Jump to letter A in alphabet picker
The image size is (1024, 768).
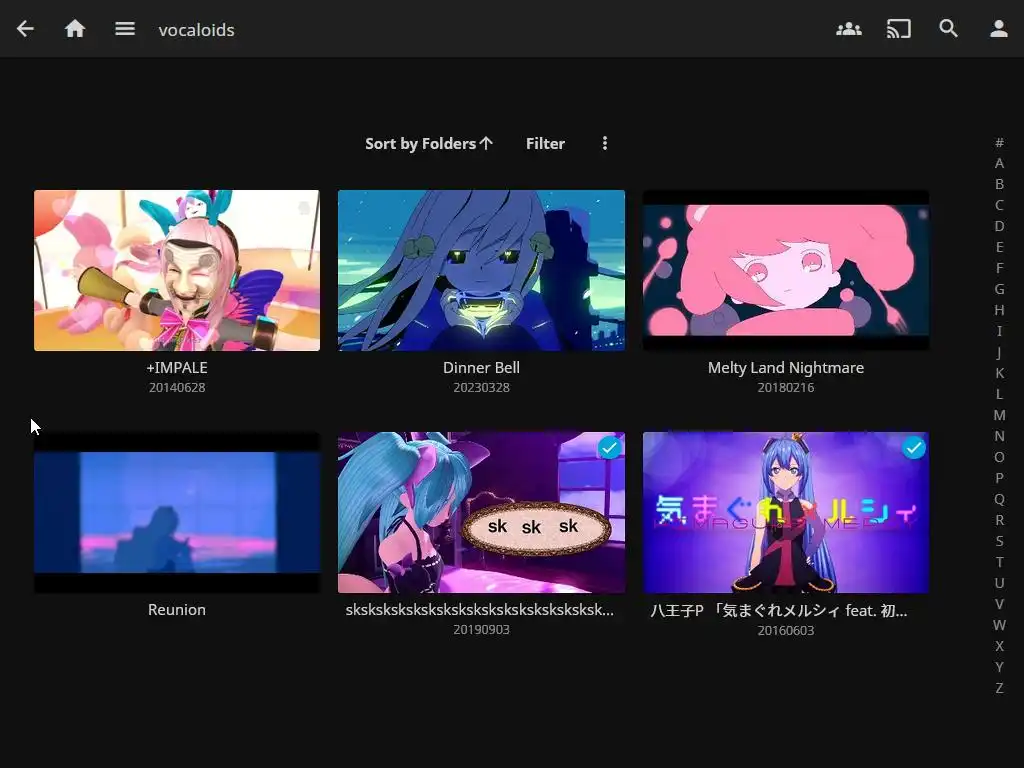tap(999, 163)
